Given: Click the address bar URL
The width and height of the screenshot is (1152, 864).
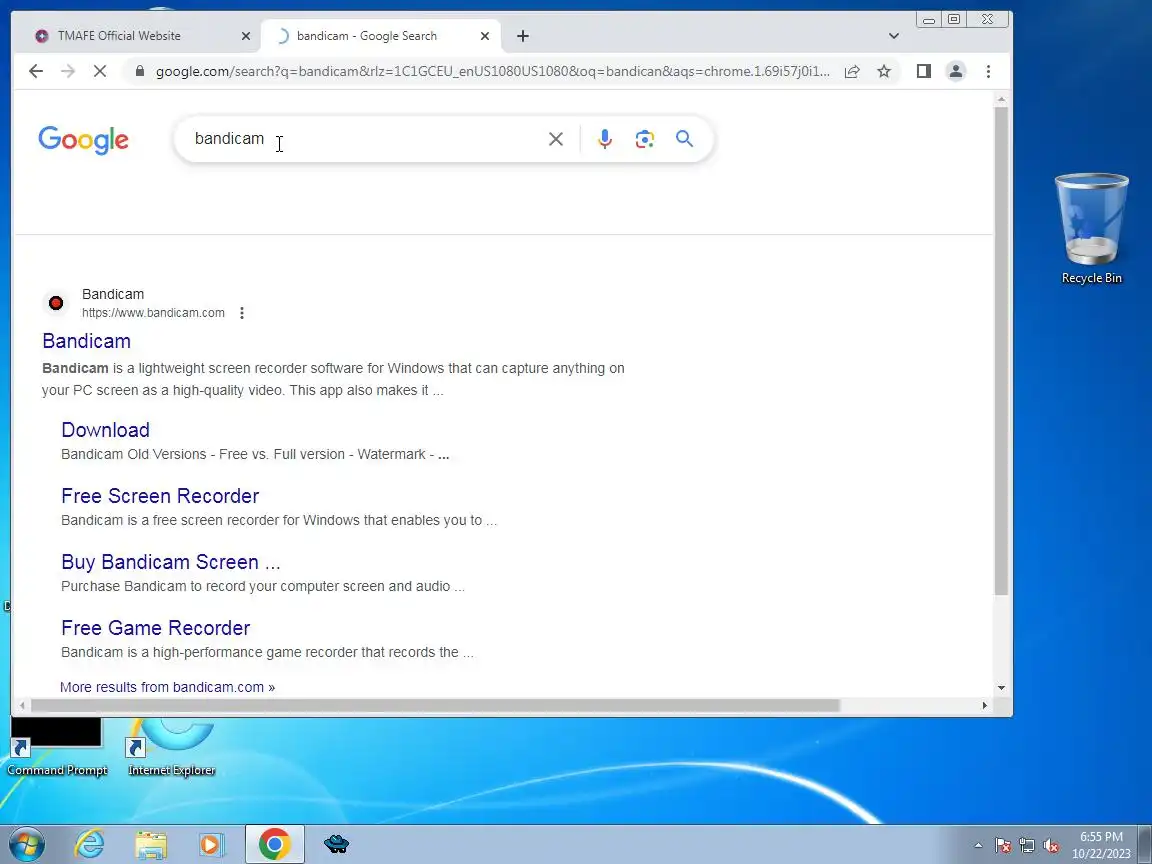Looking at the screenshot, I should [x=492, y=71].
